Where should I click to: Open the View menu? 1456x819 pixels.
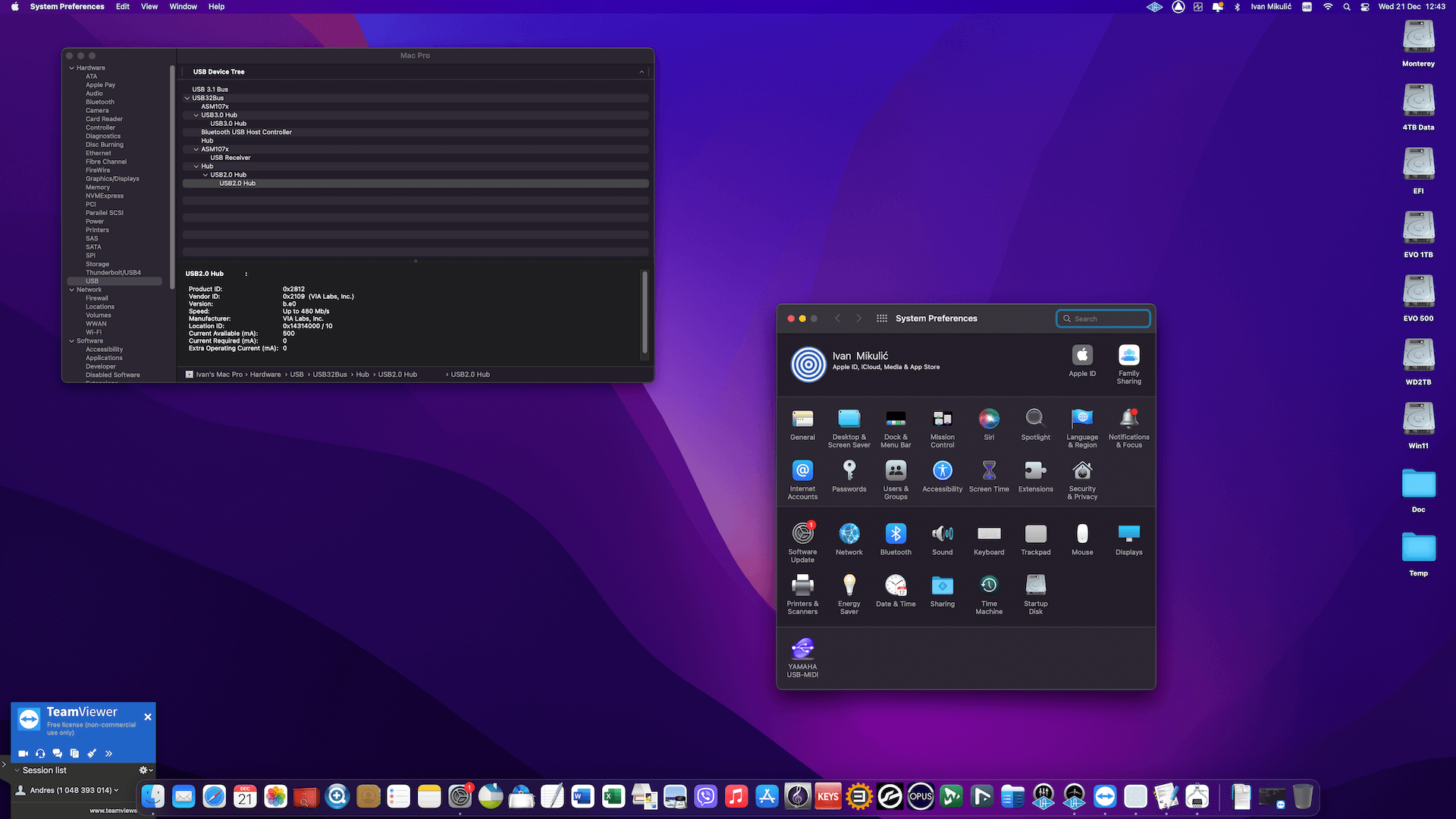(x=149, y=7)
